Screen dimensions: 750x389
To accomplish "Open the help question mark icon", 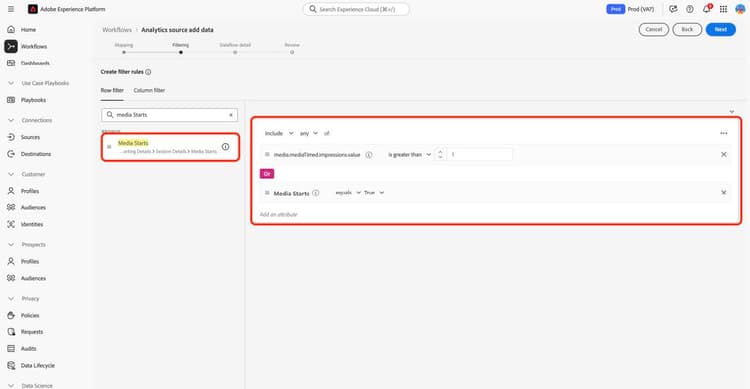I will click(x=690, y=9).
